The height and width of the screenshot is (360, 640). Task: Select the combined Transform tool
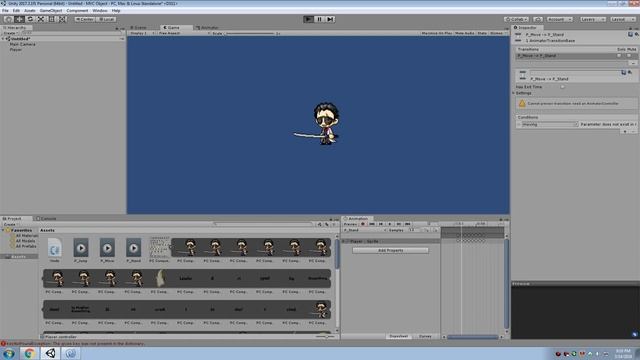(62, 19)
